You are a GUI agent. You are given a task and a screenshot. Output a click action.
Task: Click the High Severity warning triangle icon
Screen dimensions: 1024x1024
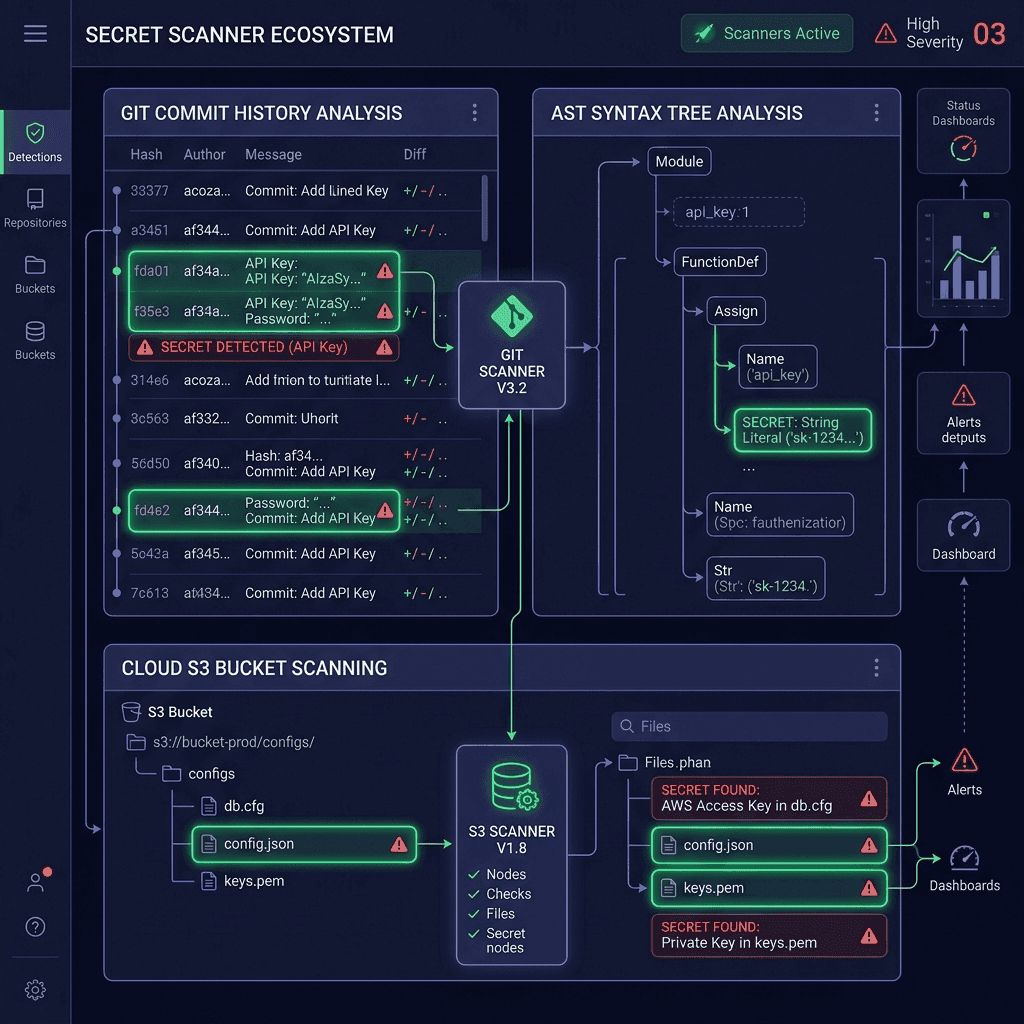tap(886, 33)
